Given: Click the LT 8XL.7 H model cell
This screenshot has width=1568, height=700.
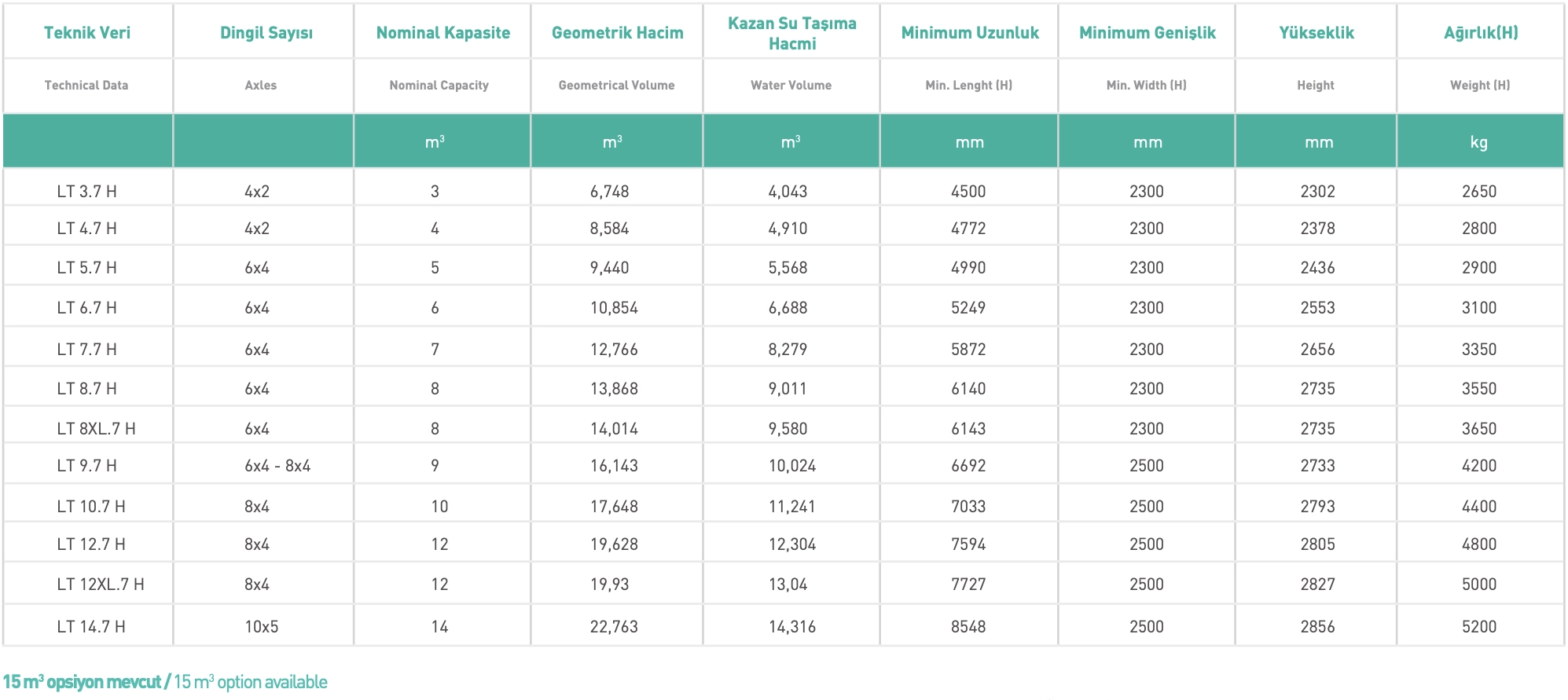Looking at the screenshot, I should pos(96,429).
